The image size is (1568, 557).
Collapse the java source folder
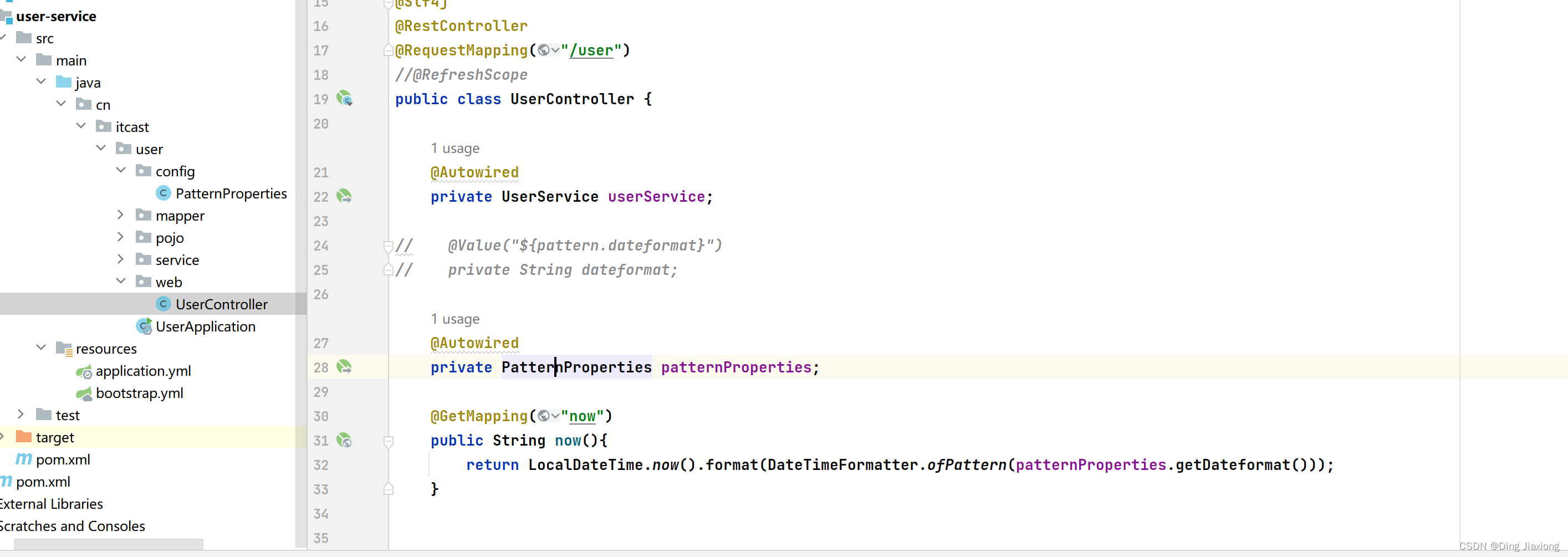[42, 81]
